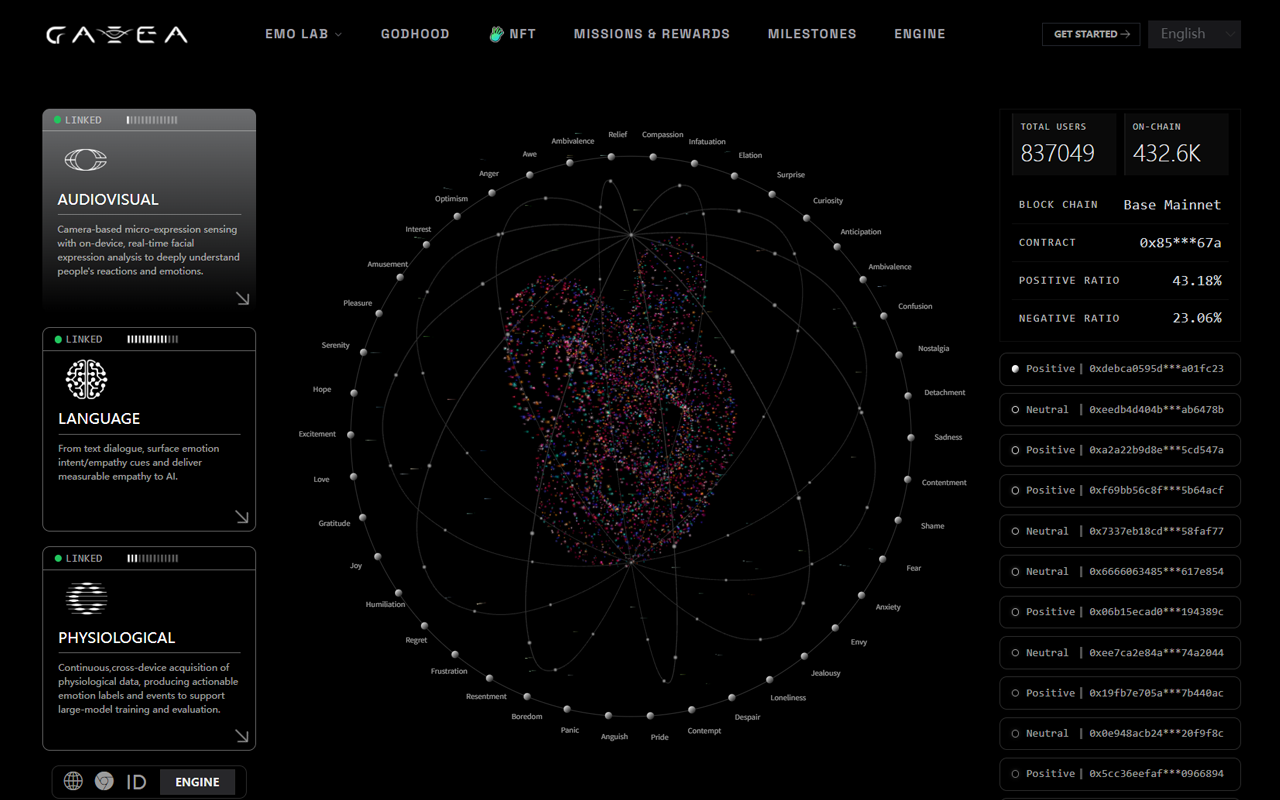
Task: Select the Curiosity emotion node
Action: [x=807, y=217]
